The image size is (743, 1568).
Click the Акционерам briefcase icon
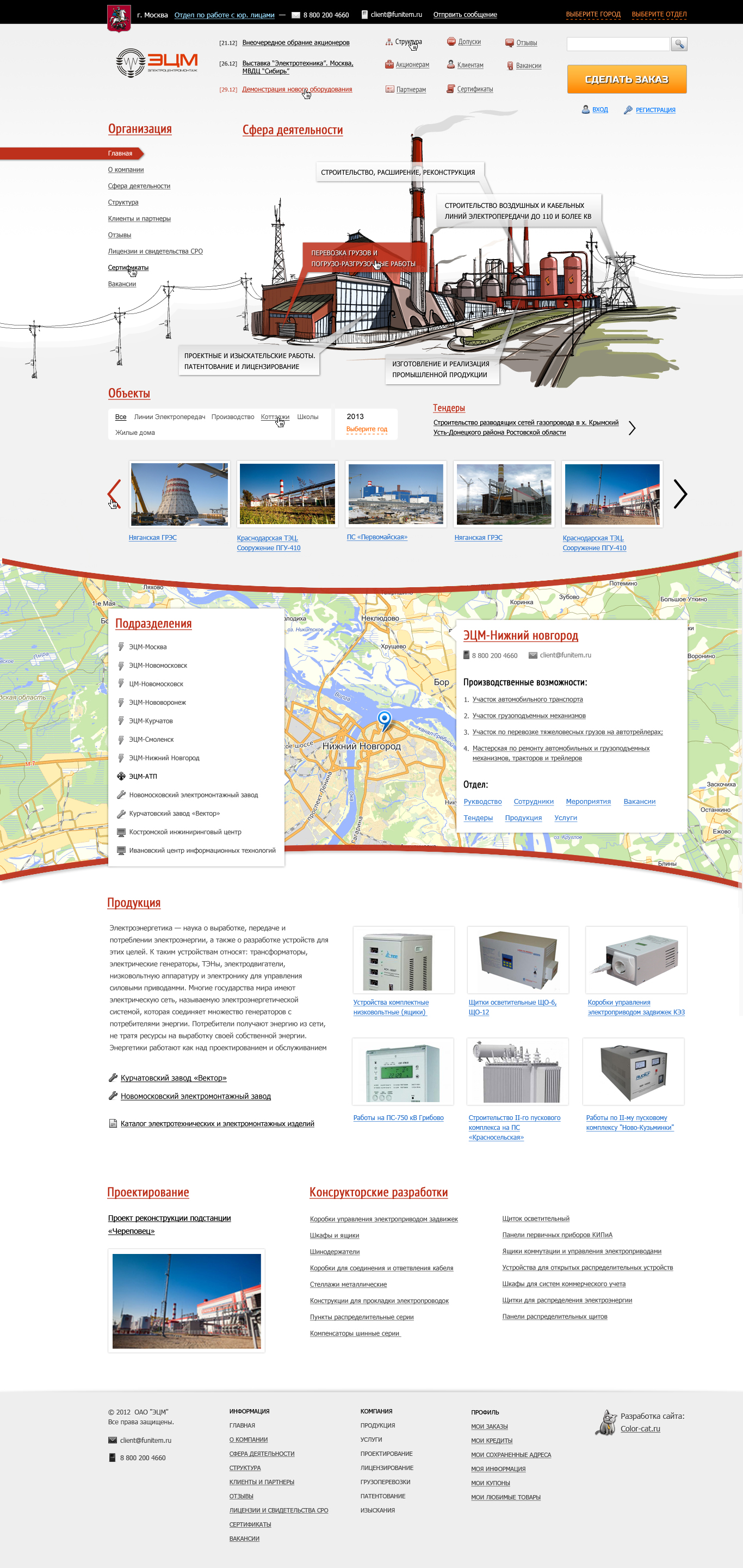coord(389,65)
